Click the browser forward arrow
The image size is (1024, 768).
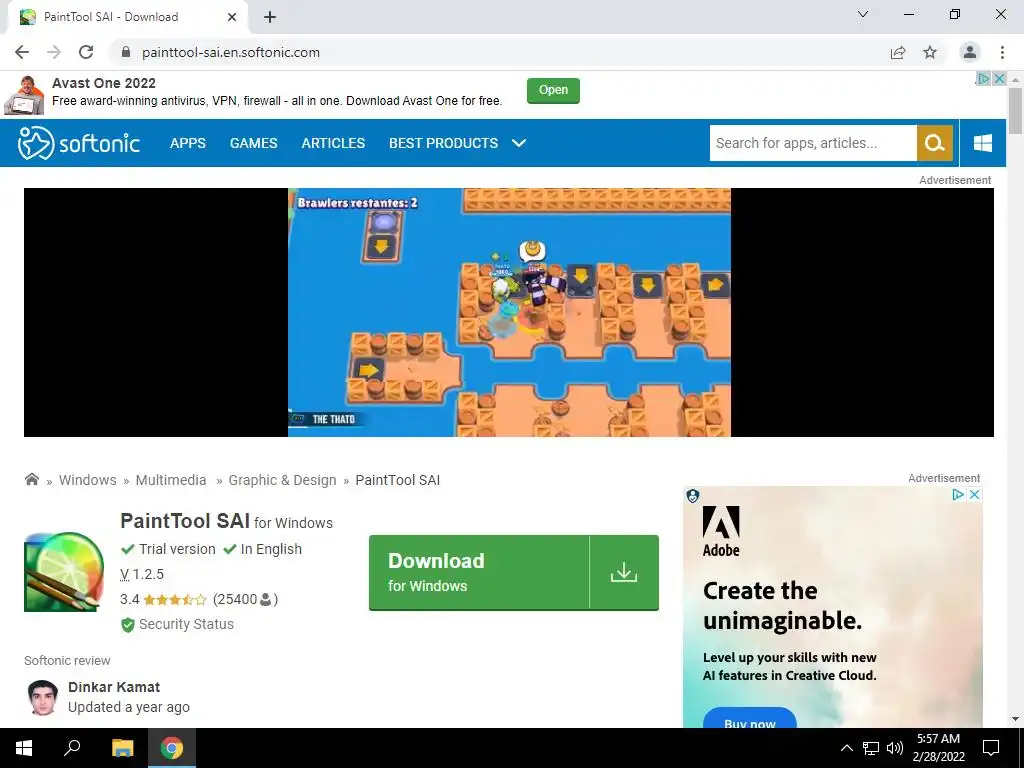pos(54,52)
